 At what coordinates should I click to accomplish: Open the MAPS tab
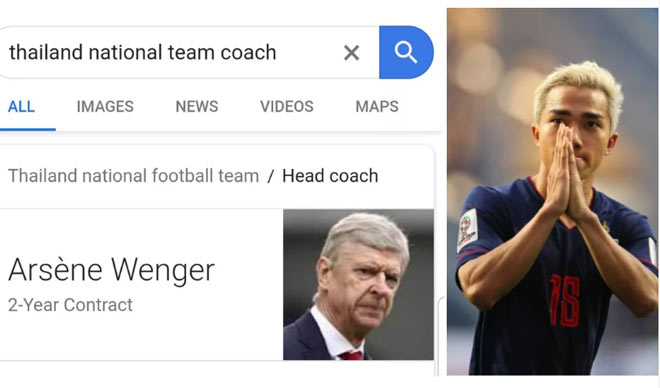[x=377, y=106]
